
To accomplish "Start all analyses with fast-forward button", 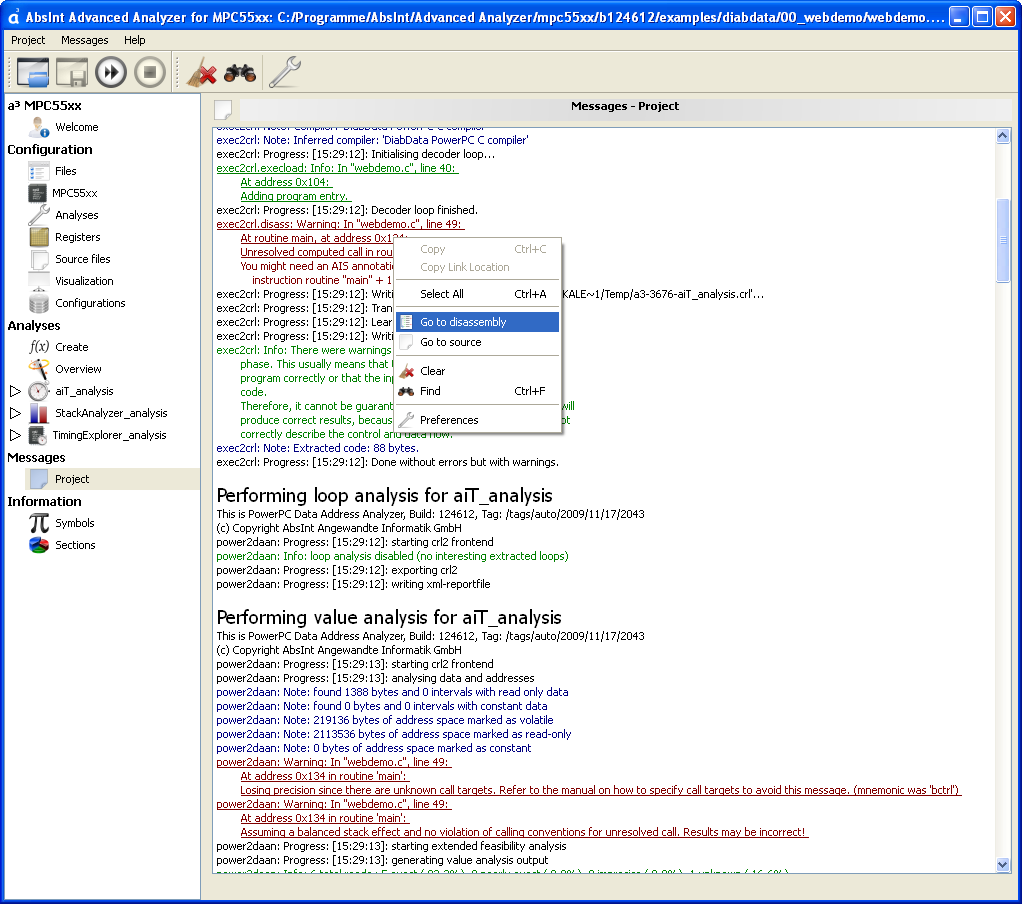I will pos(111,72).
